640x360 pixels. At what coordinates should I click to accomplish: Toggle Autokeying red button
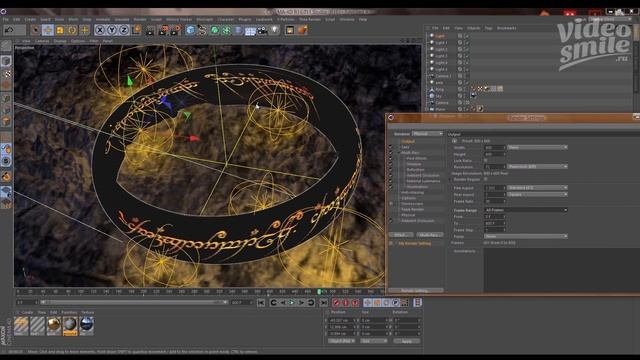(346, 303)
